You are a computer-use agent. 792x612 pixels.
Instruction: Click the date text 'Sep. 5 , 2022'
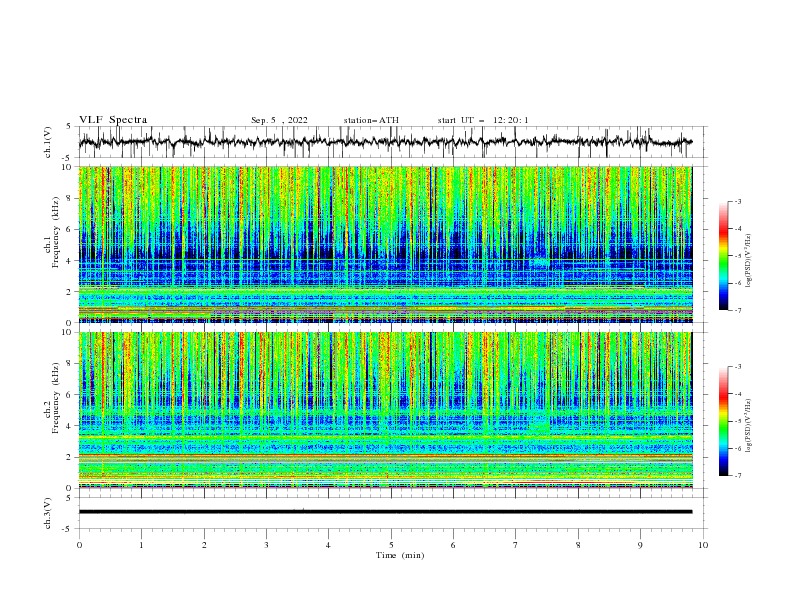pyautogui.click(x=279, y=120)
